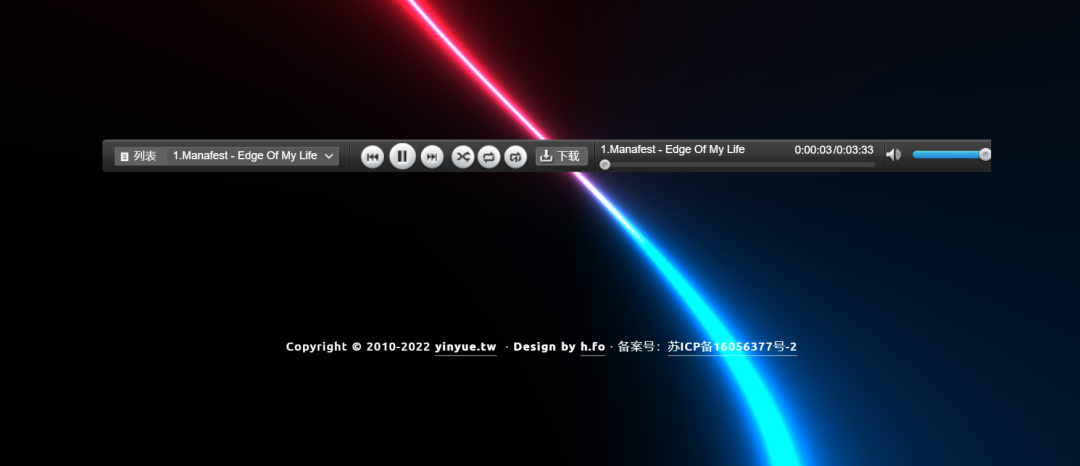The height and width of the screenshot is (466, 1080).
Task: Toggle shuffle playback mode
Action: 462,157
